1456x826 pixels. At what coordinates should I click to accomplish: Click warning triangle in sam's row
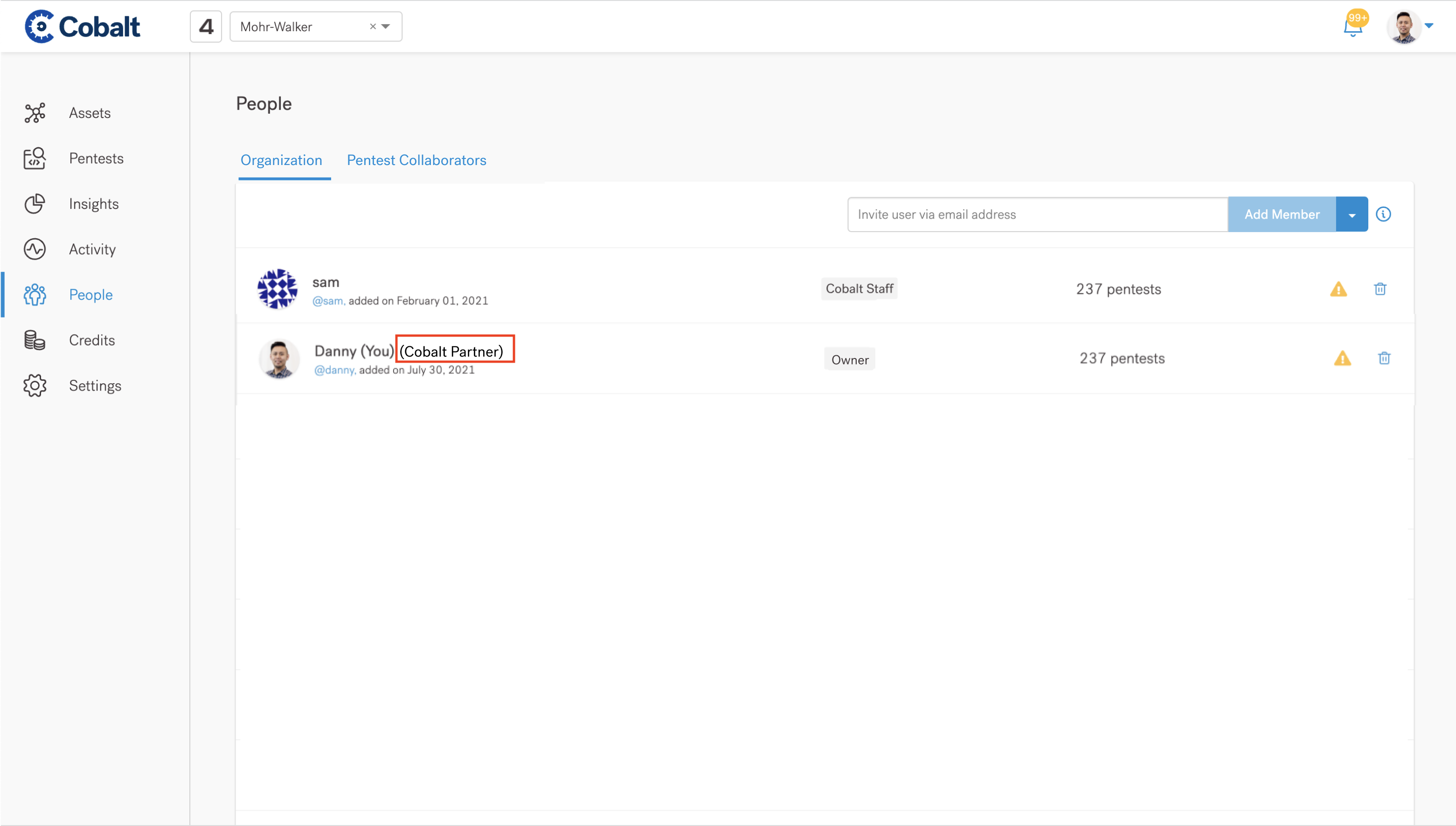click(x=1338, y=289)
